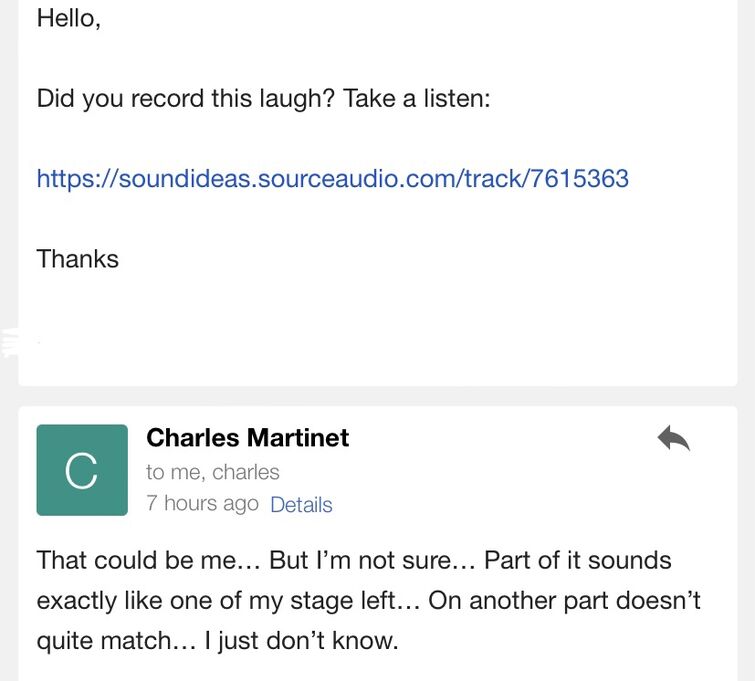This screenshot has height=681, width=755.
Task: Click the track number 7615363 in URL
Action: pos(579,179)
